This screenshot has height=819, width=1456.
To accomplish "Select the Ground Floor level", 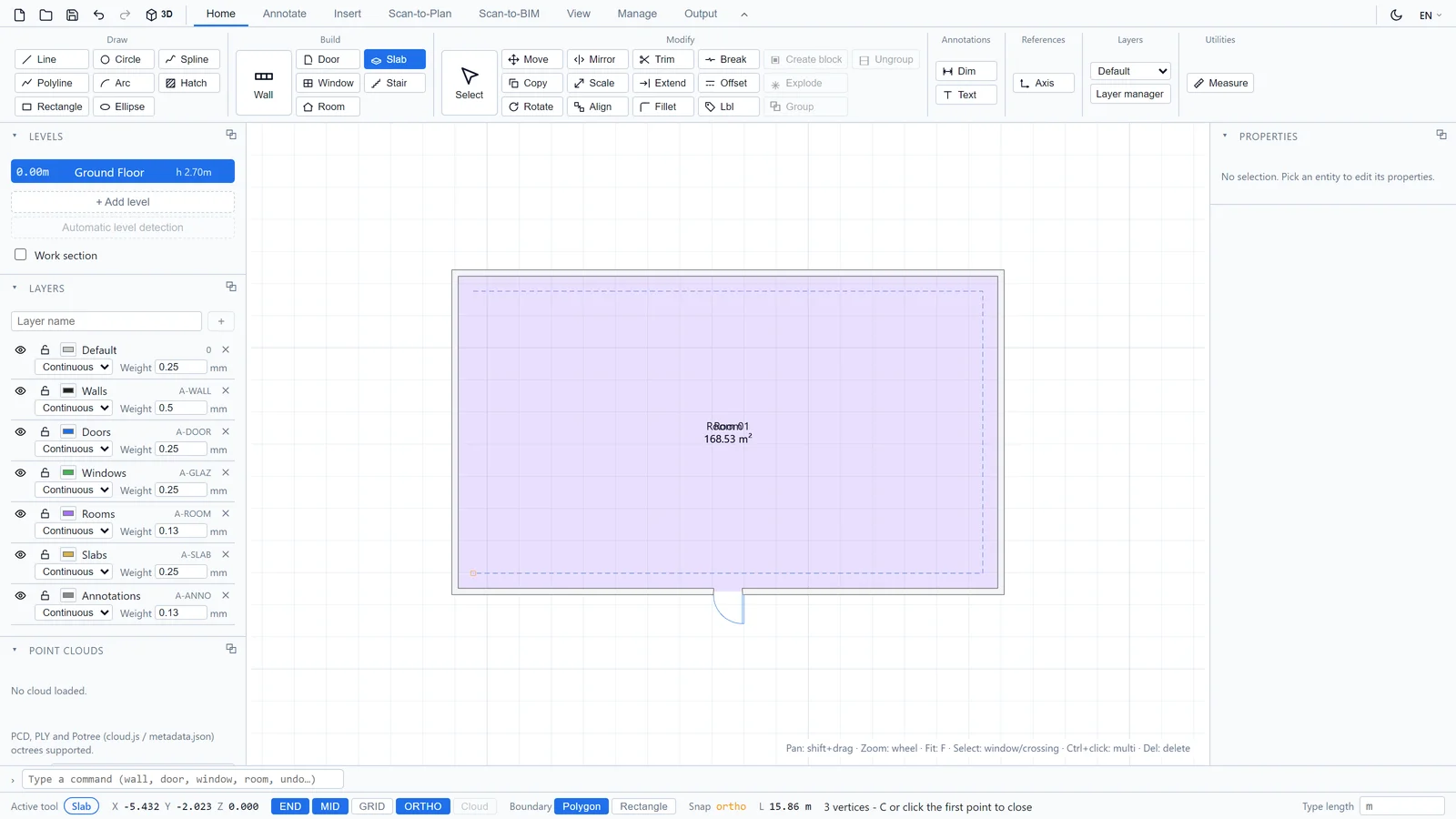I will pyautogui.click(x=123, y=172).
